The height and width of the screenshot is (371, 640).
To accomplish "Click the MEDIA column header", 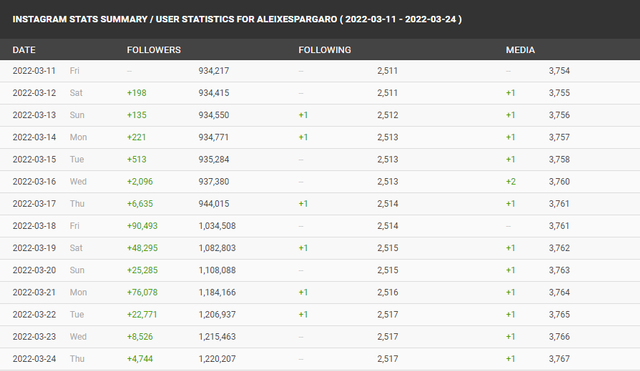I will 520,50.
